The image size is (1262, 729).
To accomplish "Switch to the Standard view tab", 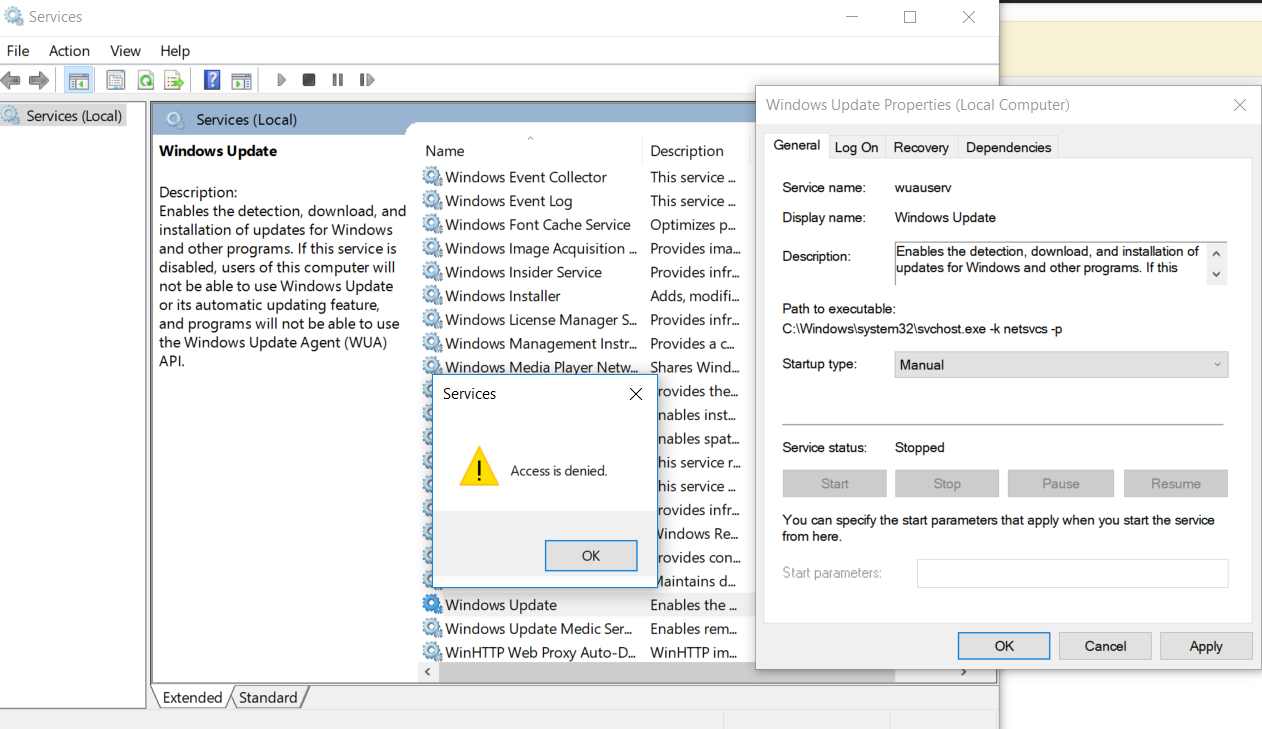I will (x=268, y=697).
